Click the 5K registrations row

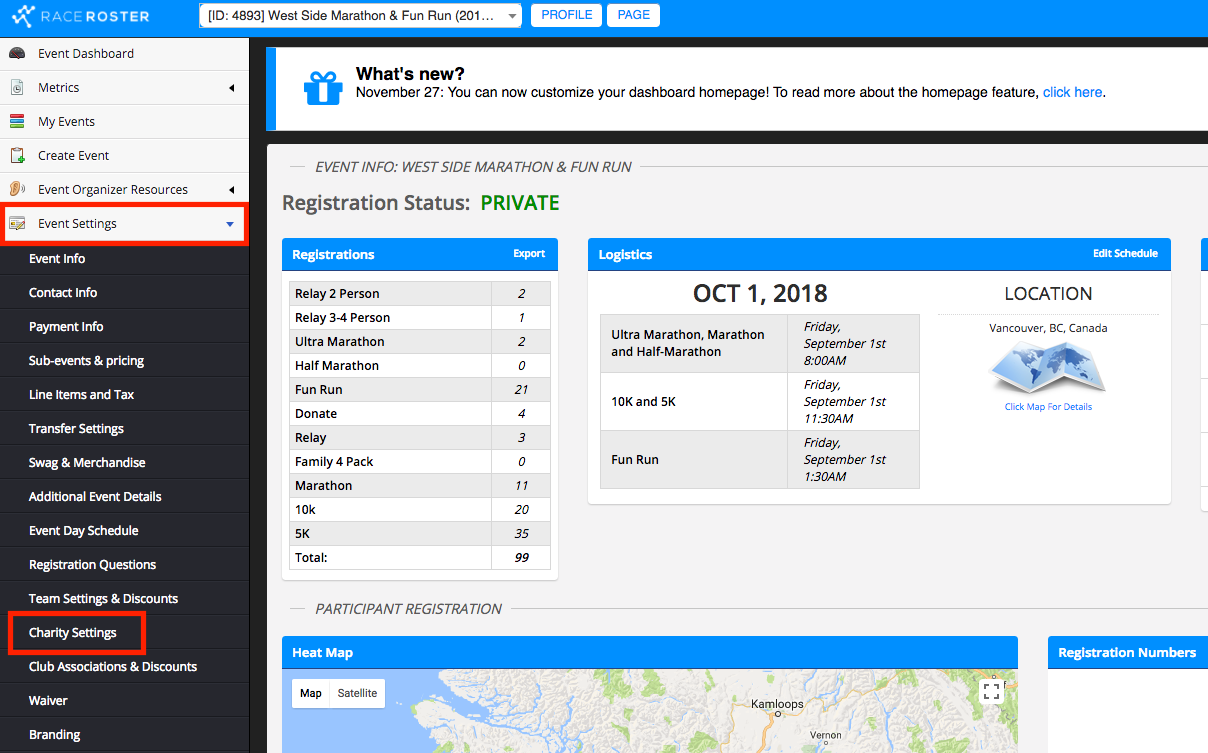(x=420, y=534)
